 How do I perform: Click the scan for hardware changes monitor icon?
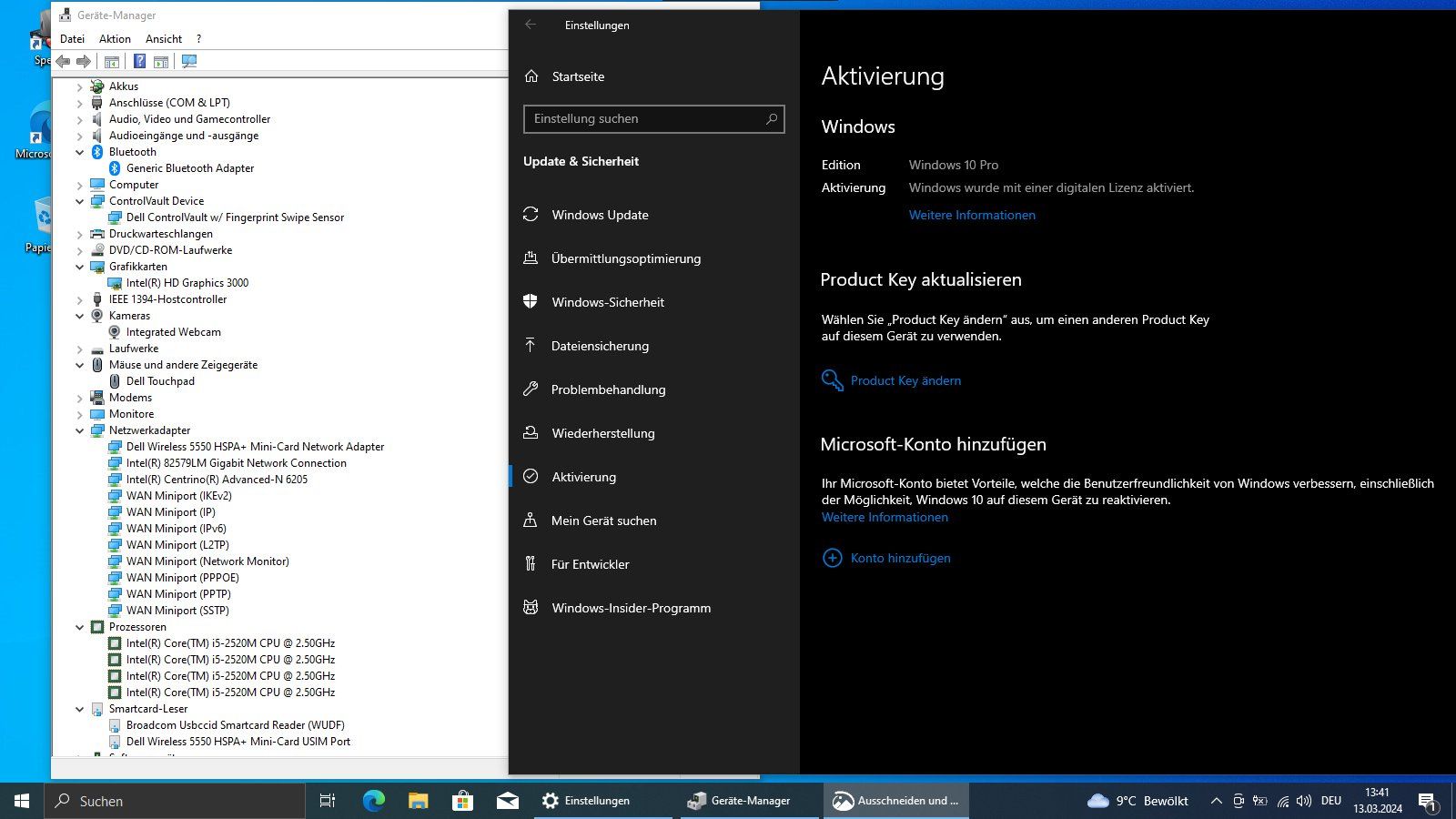(x=188, y=61)
